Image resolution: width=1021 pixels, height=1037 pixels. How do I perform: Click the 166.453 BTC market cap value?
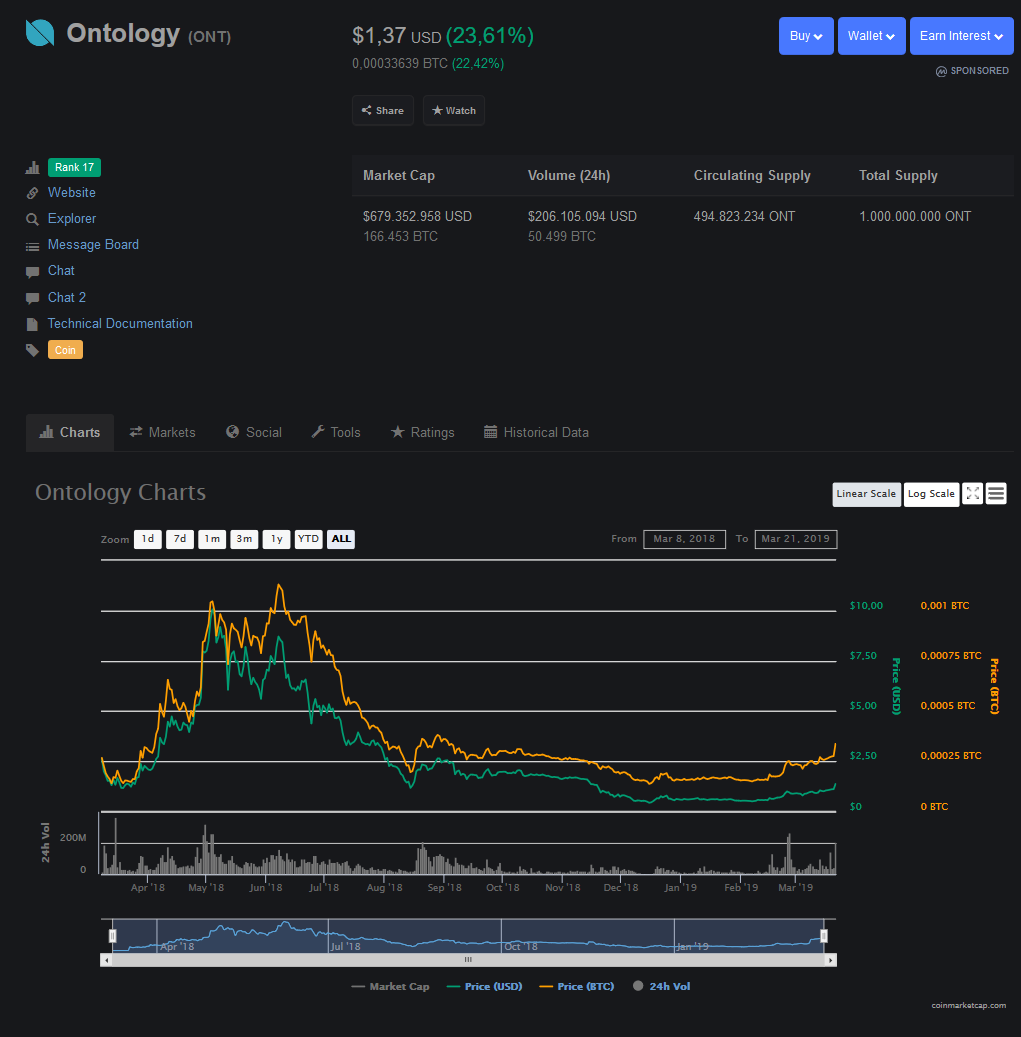[x=400, y=236]
